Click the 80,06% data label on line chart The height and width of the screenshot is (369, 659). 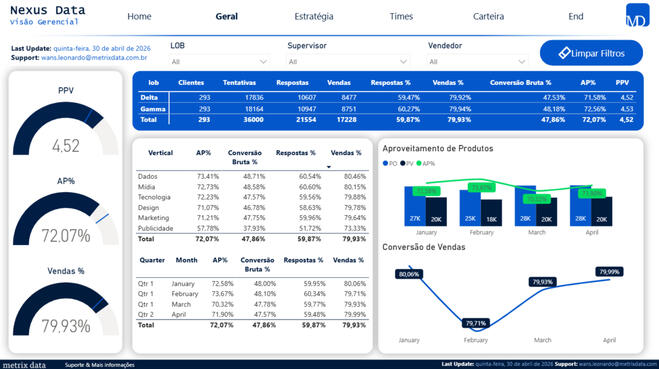[x=409, y=274]
